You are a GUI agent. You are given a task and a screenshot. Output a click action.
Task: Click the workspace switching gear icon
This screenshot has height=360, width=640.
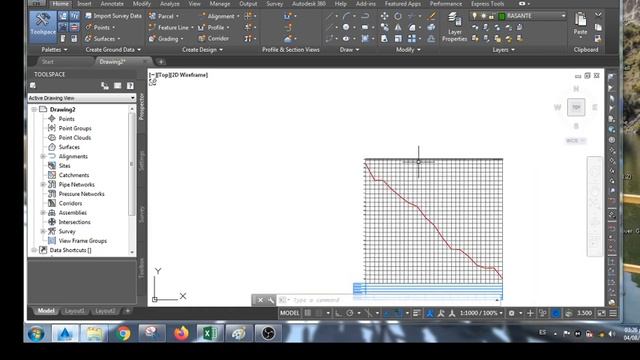pyautogui.click(x=511, y=313)
